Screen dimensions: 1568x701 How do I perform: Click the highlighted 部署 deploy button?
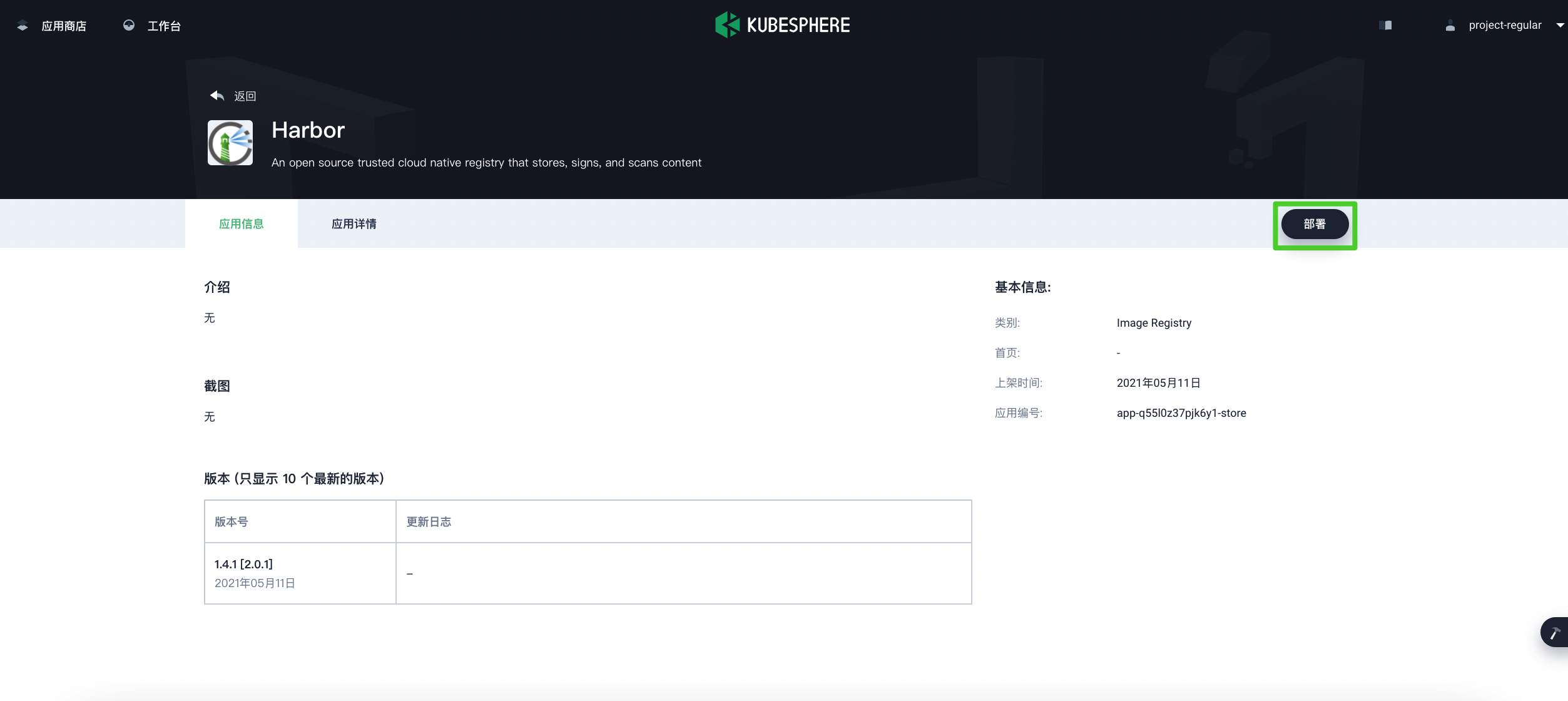pos(1315,223)
